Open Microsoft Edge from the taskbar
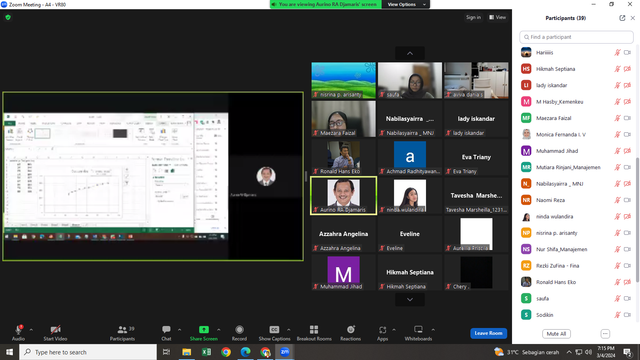The height and width of the screenshot is (360, 640). (x=245, y=352)
